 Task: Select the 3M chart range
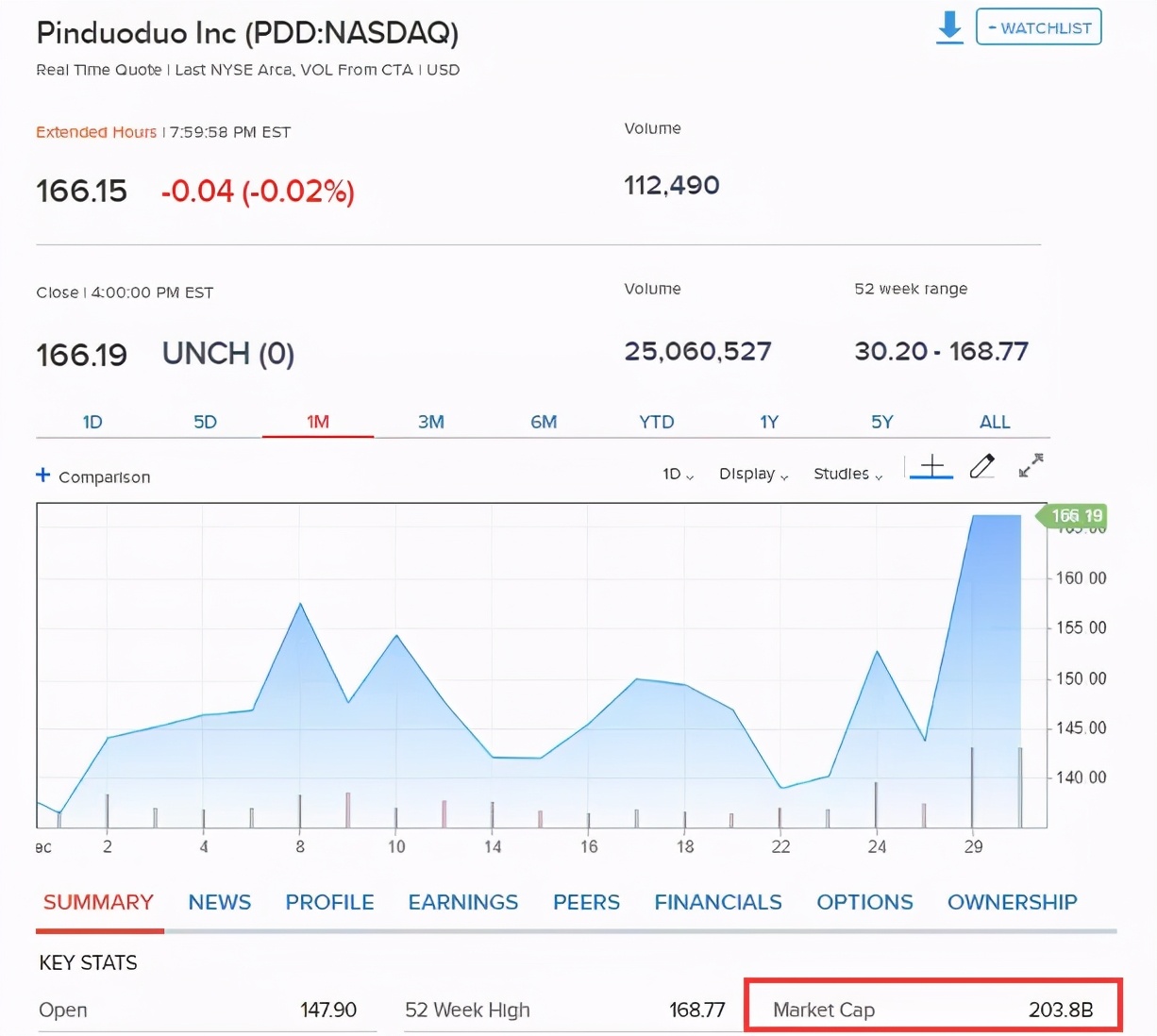click(430, 422)
